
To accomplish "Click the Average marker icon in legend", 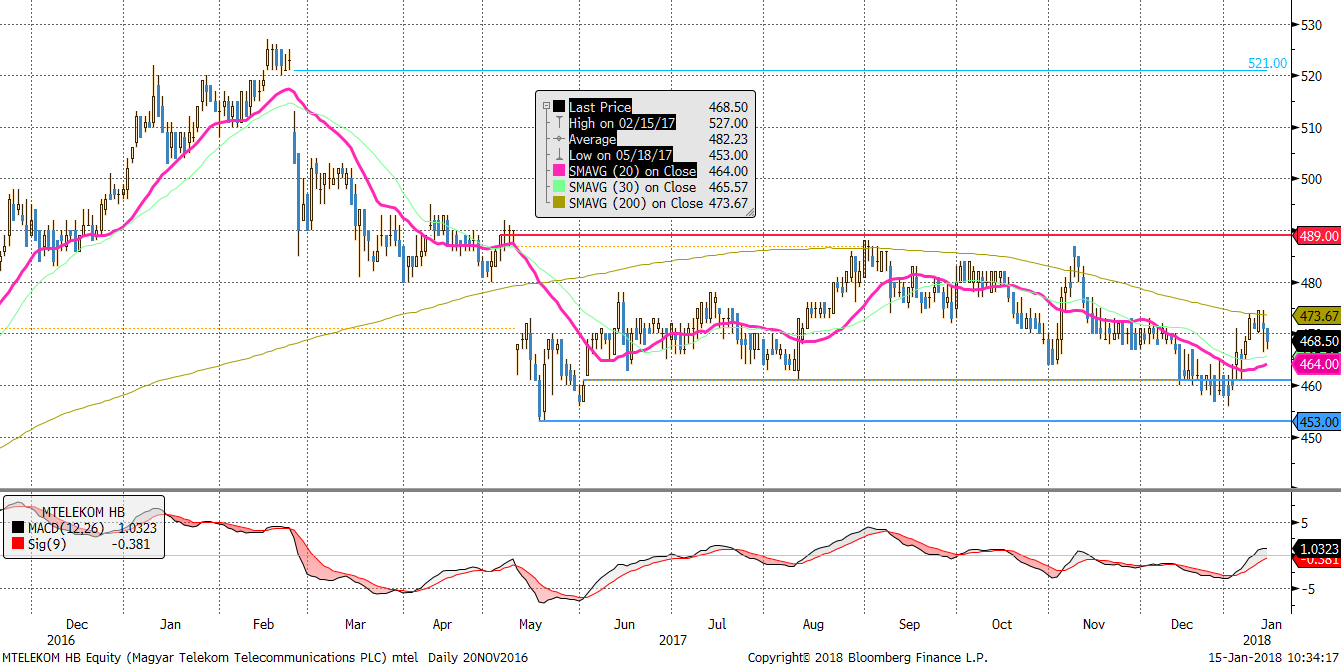I will (x=559, y=139).
